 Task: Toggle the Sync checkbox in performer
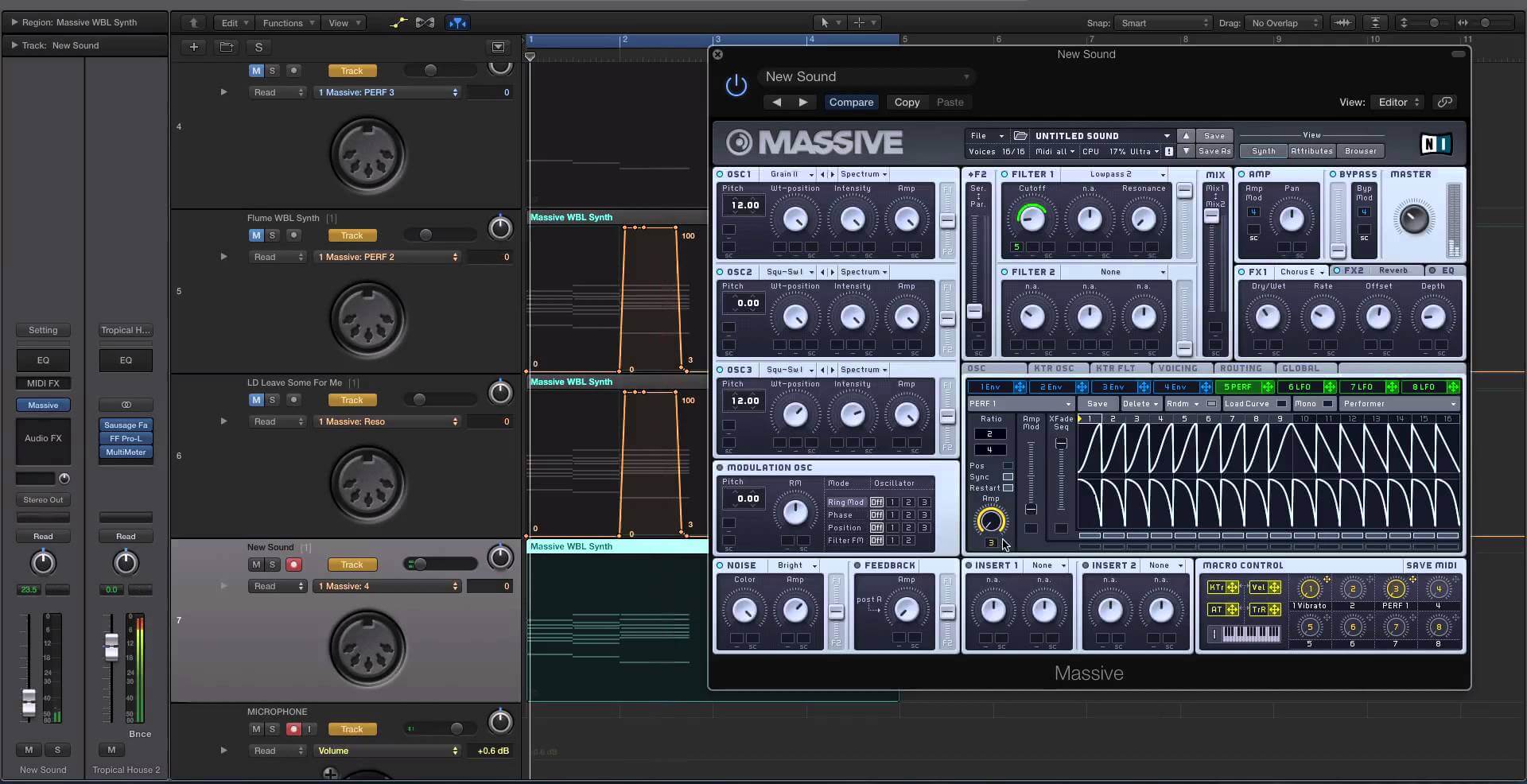pos(1008,477)
